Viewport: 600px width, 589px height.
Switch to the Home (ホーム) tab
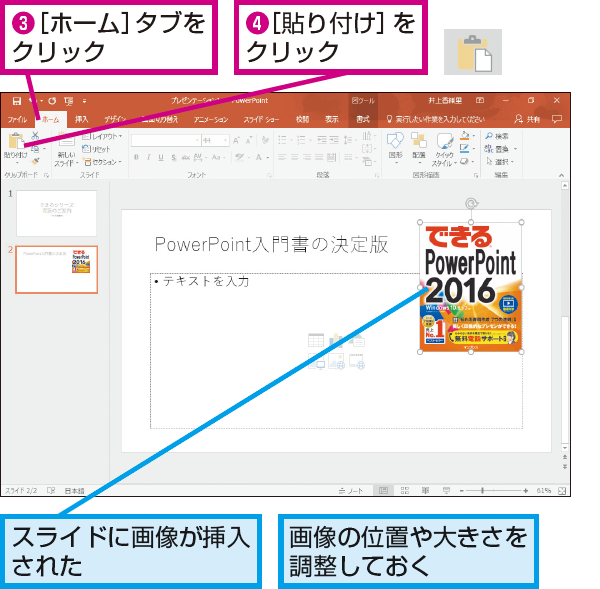tap(51, 120)
